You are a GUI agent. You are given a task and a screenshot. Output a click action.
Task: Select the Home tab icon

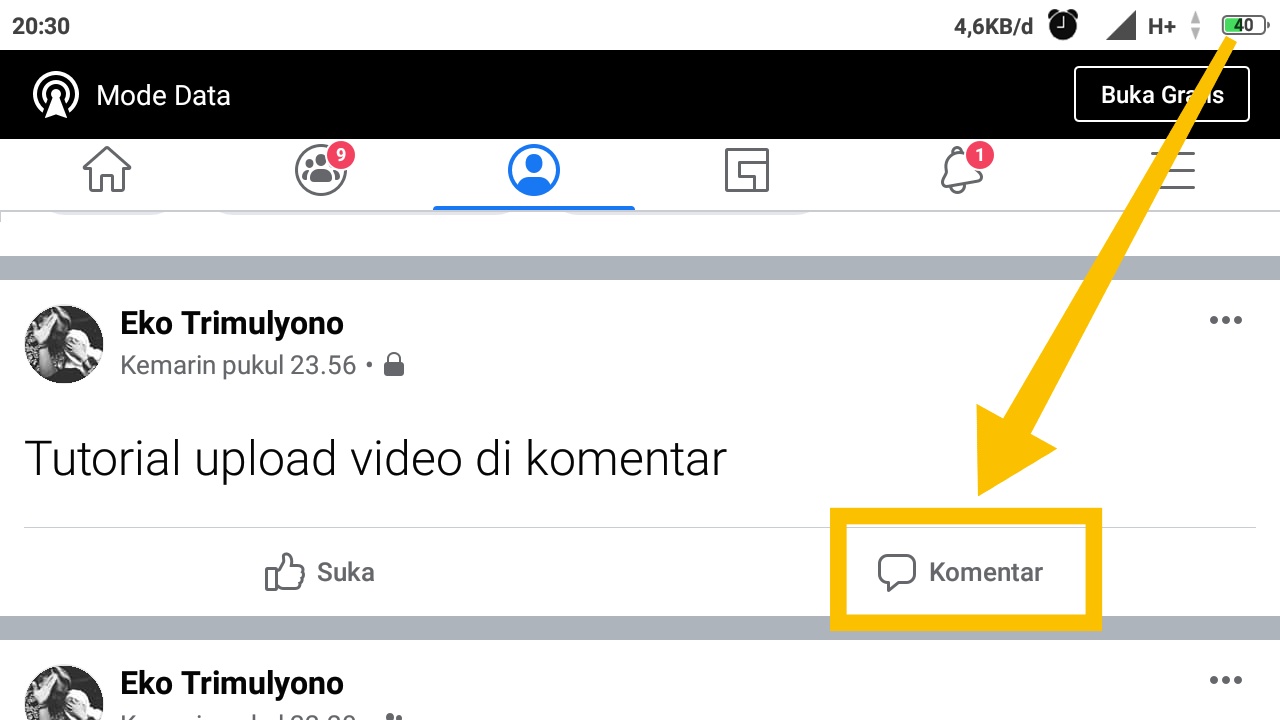[x=107, y=170]
